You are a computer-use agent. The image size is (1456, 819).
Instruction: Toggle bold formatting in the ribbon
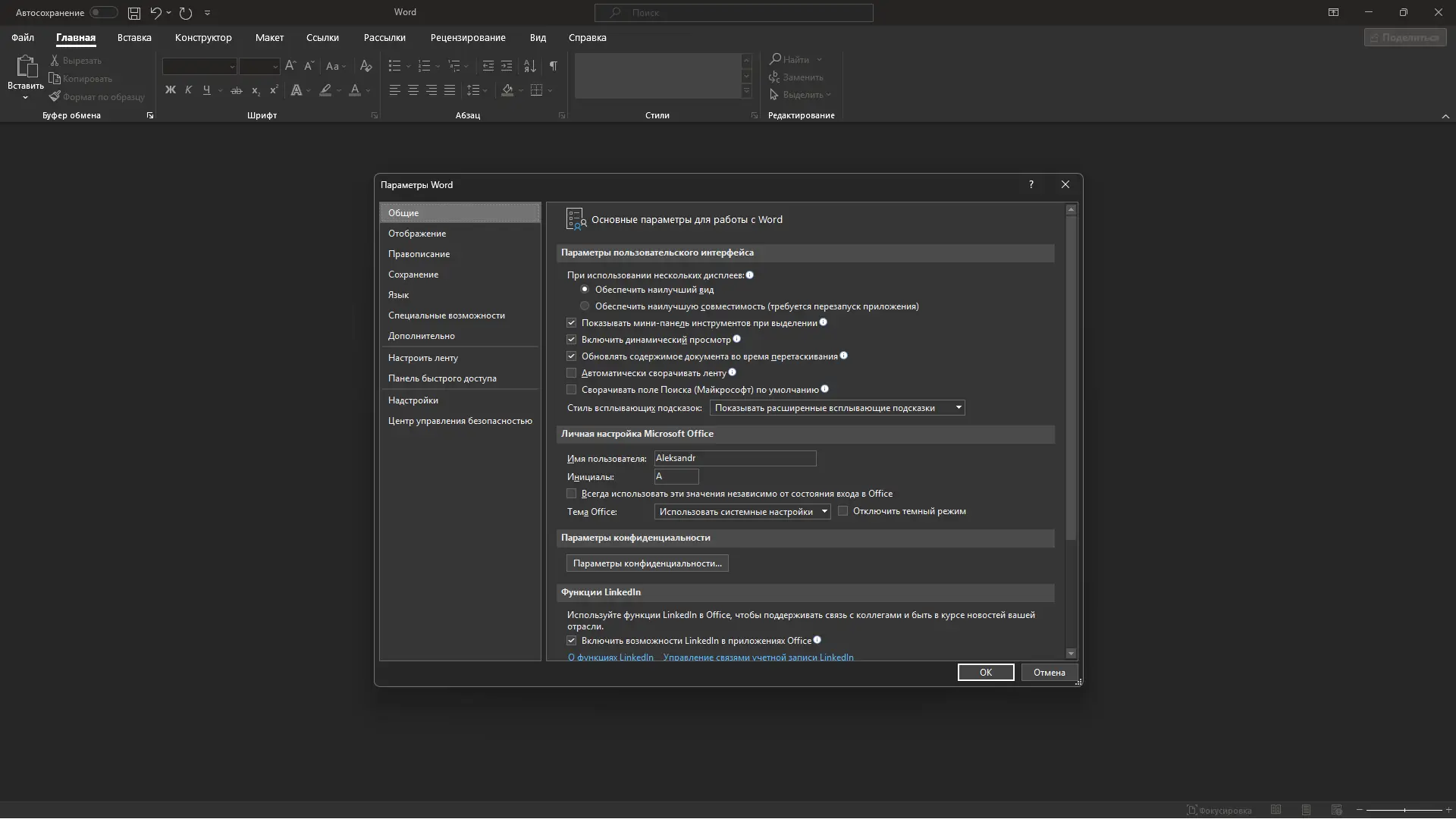point(170,90)
